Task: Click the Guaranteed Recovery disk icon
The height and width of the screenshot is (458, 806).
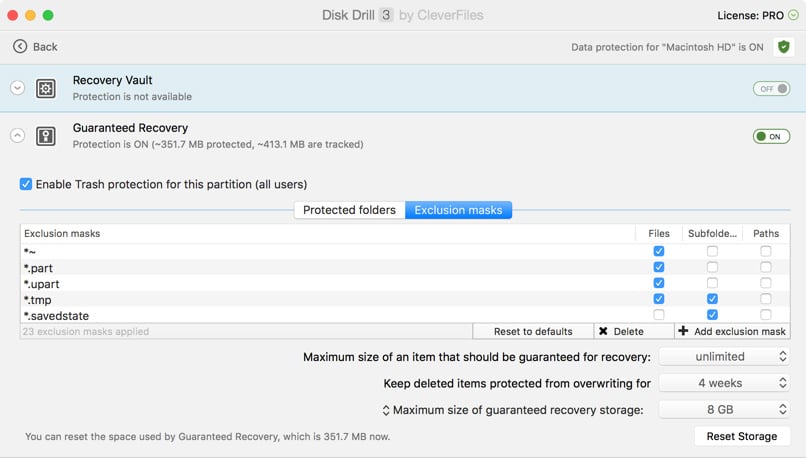Action: pos(46,136)
